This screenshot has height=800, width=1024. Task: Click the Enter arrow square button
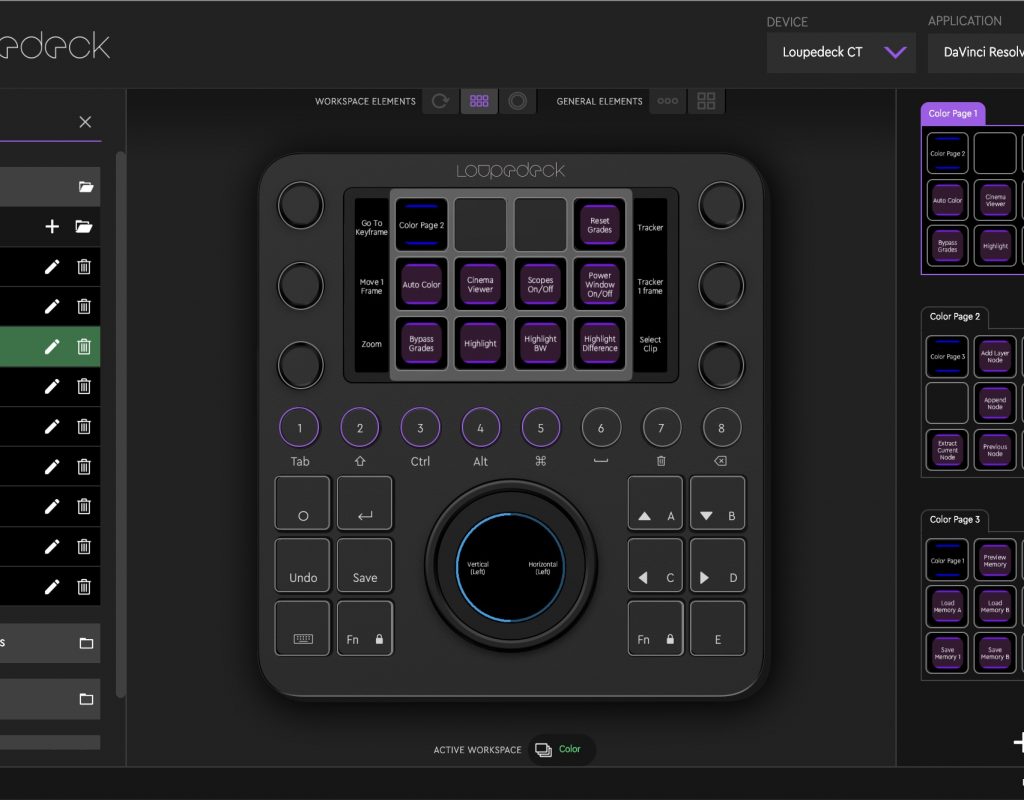[x=365, y=503]
